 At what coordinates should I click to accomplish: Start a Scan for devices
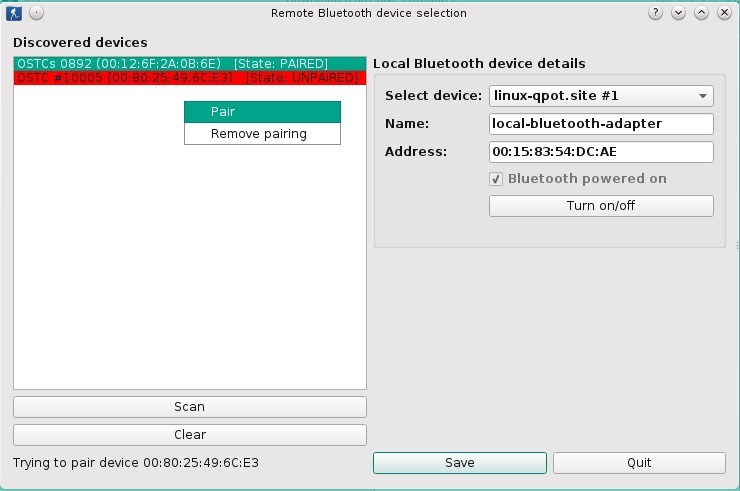tap(190, 407)
